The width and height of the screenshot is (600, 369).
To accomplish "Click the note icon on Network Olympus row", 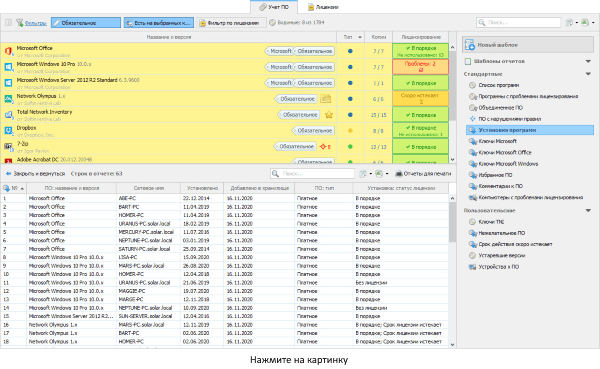I will pos(326,99).
